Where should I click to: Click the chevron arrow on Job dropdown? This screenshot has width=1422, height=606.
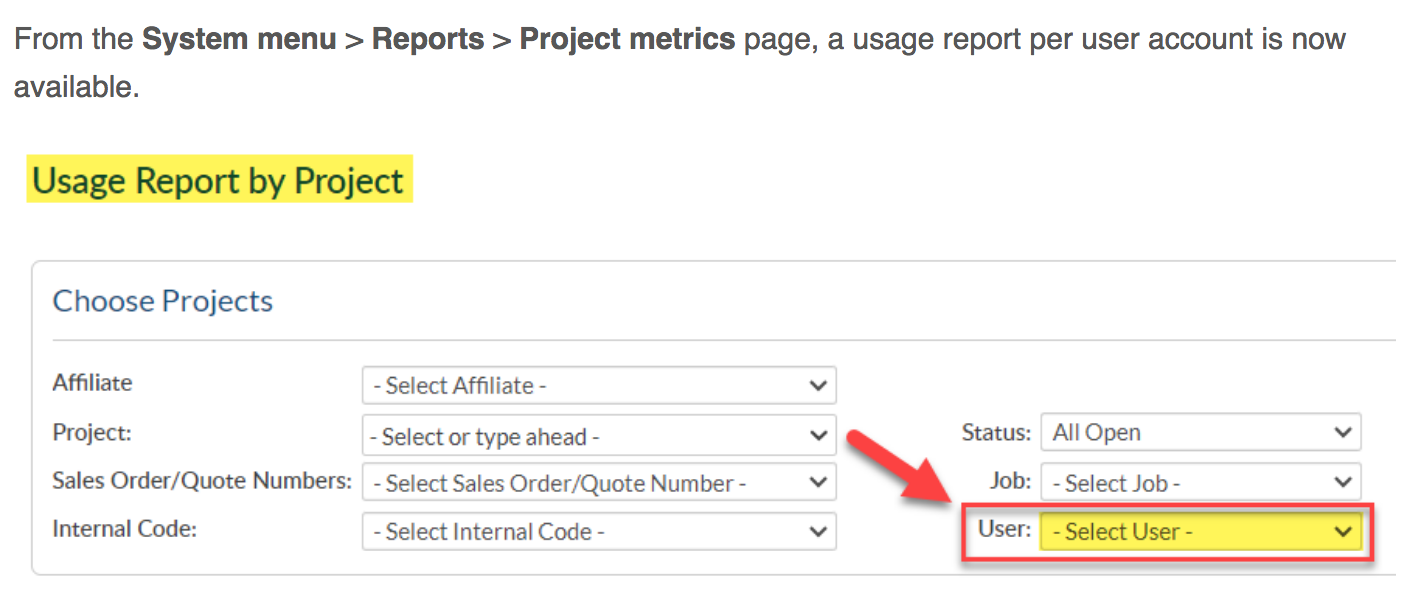(1343, 482)
